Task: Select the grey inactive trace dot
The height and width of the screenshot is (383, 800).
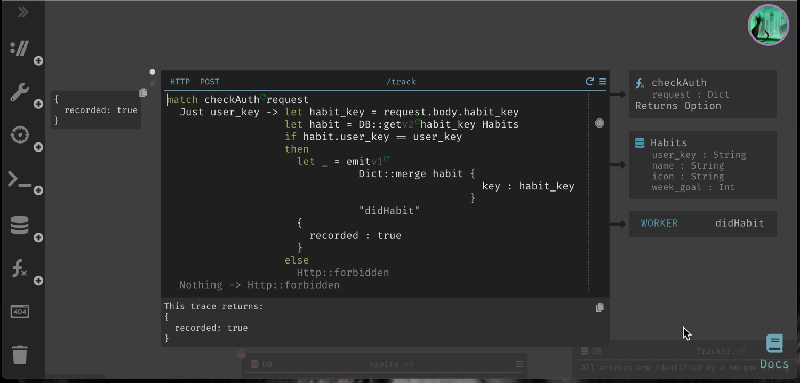Action: pos(152,83)
